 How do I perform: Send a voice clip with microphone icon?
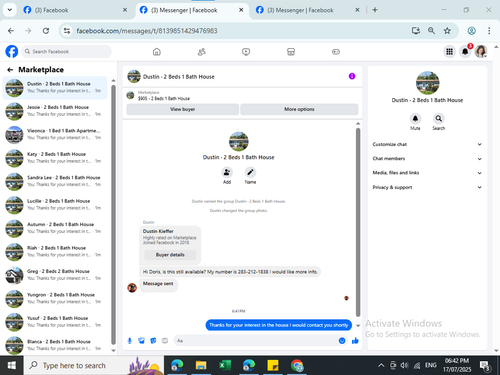130,341
